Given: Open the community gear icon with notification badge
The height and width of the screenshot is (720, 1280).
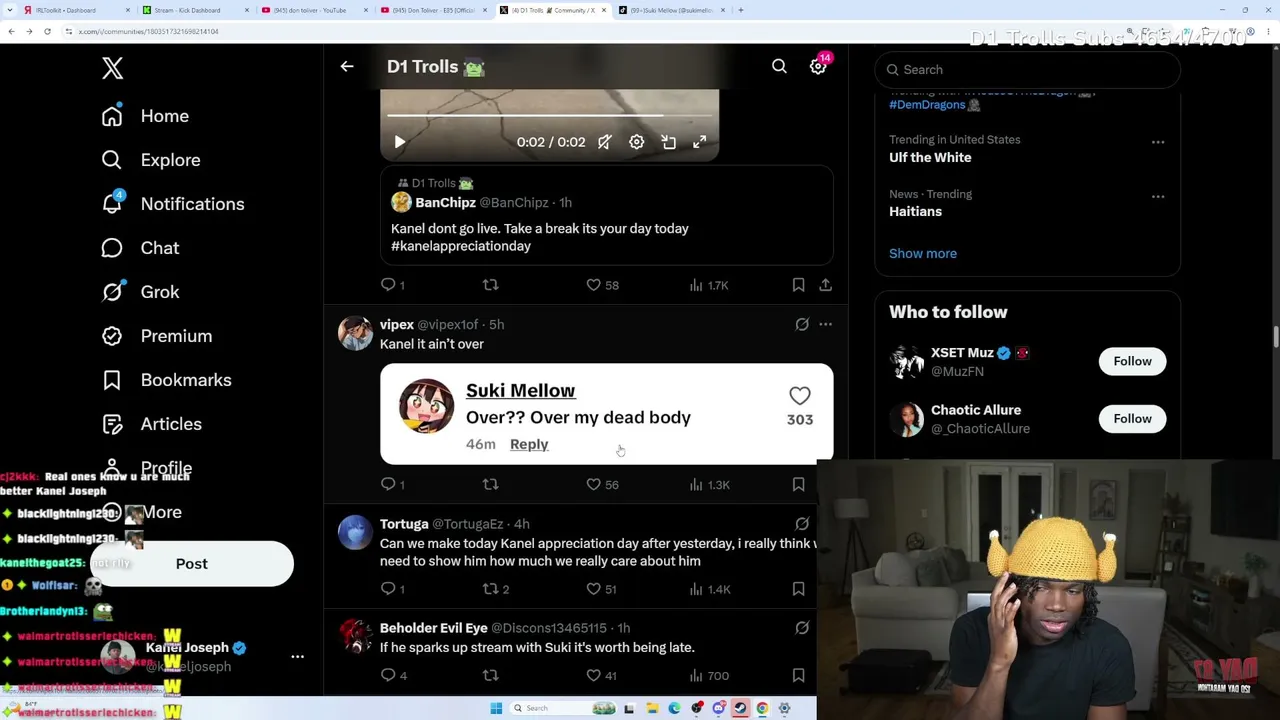Looking at the screenshot, I should click(818, 66).
